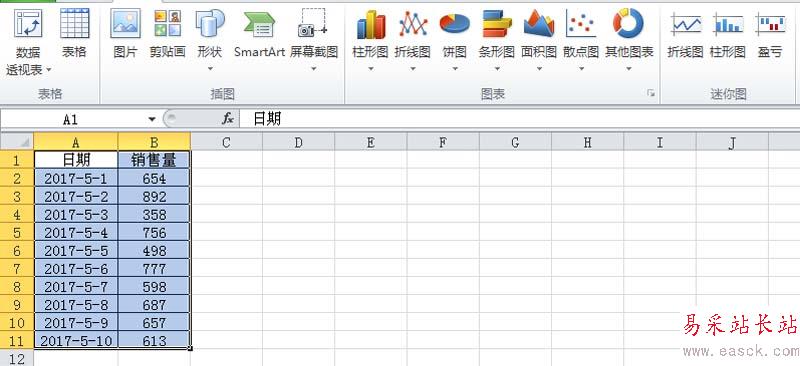This screenshot has width=800, height=366.
Task: Select the cell with value 654
Action: point(155,178)
